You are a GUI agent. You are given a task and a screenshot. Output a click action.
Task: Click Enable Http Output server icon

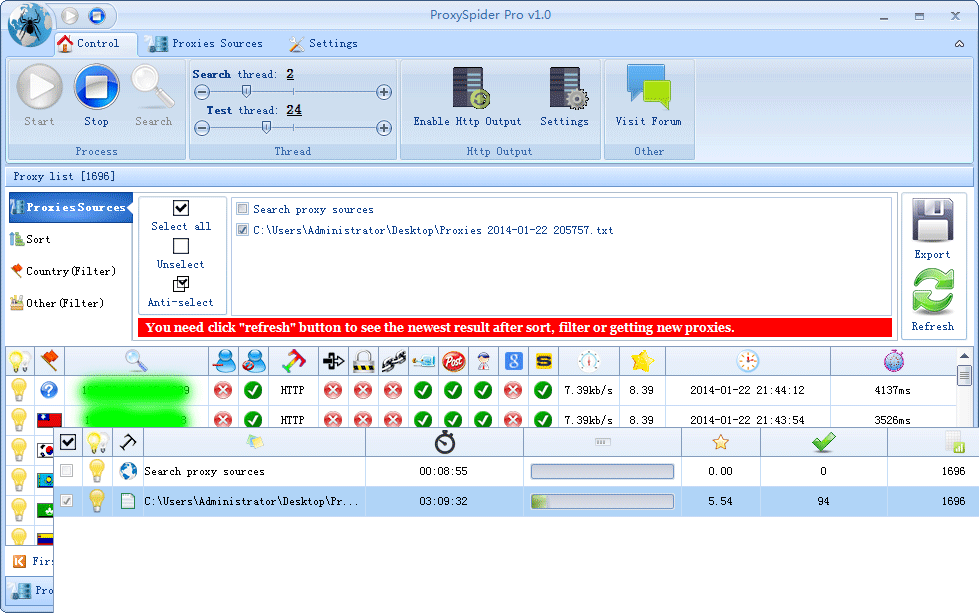point(468,88)
